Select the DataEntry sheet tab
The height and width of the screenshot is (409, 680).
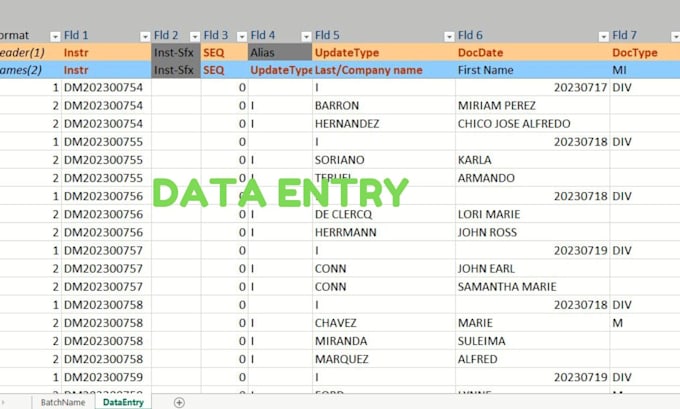(x=123, y=402)
